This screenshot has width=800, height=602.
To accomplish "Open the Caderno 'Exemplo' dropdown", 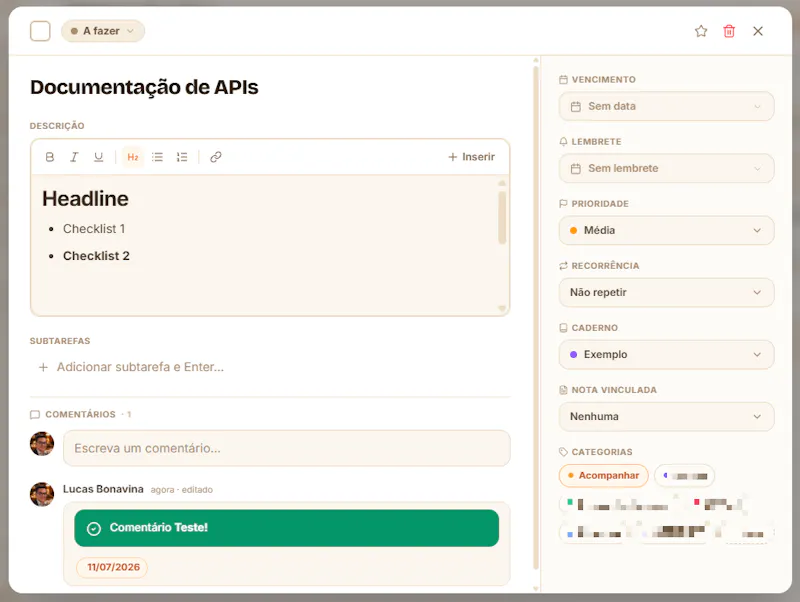I will coord(666,355).
